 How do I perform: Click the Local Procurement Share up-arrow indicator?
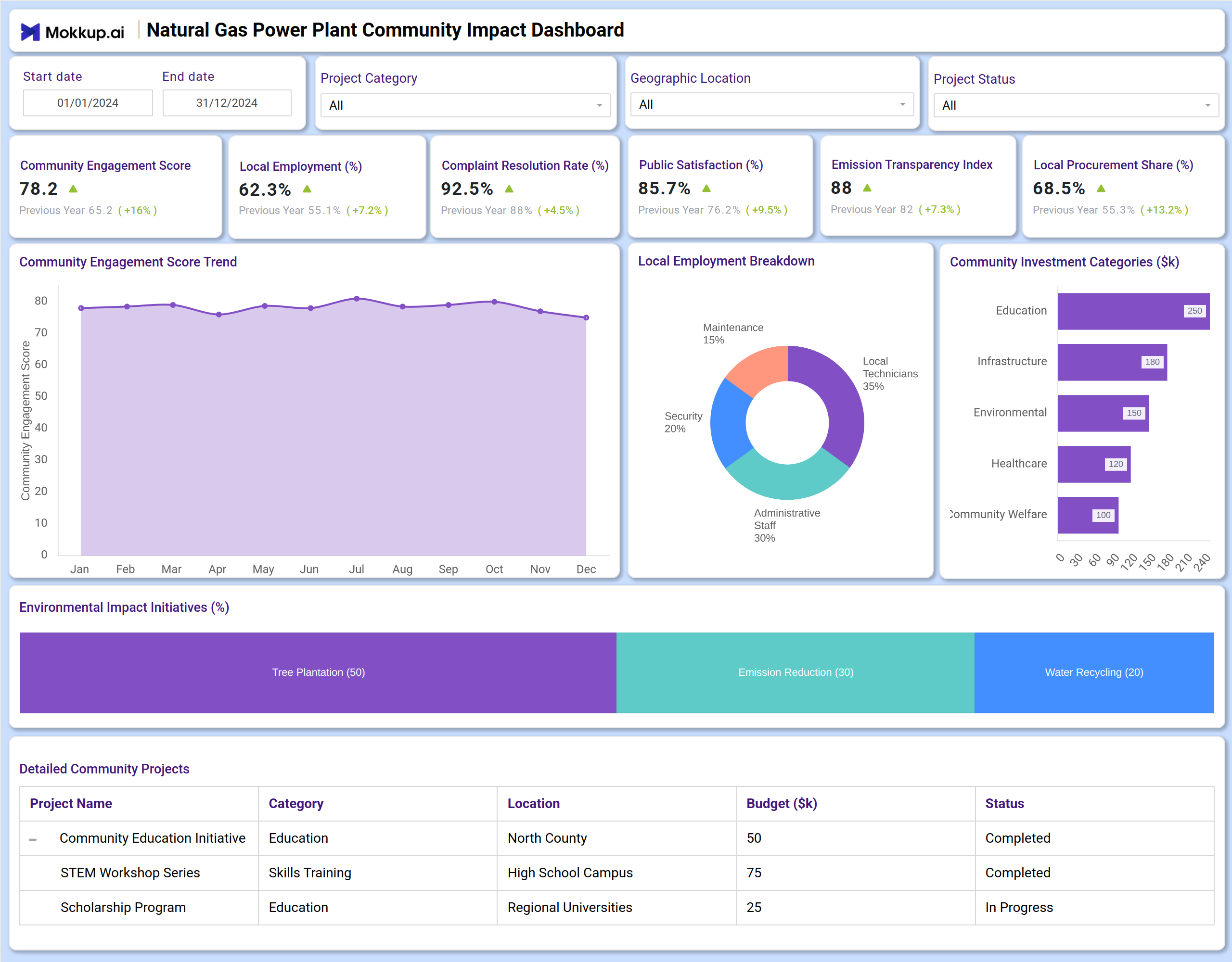pos(1101,189)
